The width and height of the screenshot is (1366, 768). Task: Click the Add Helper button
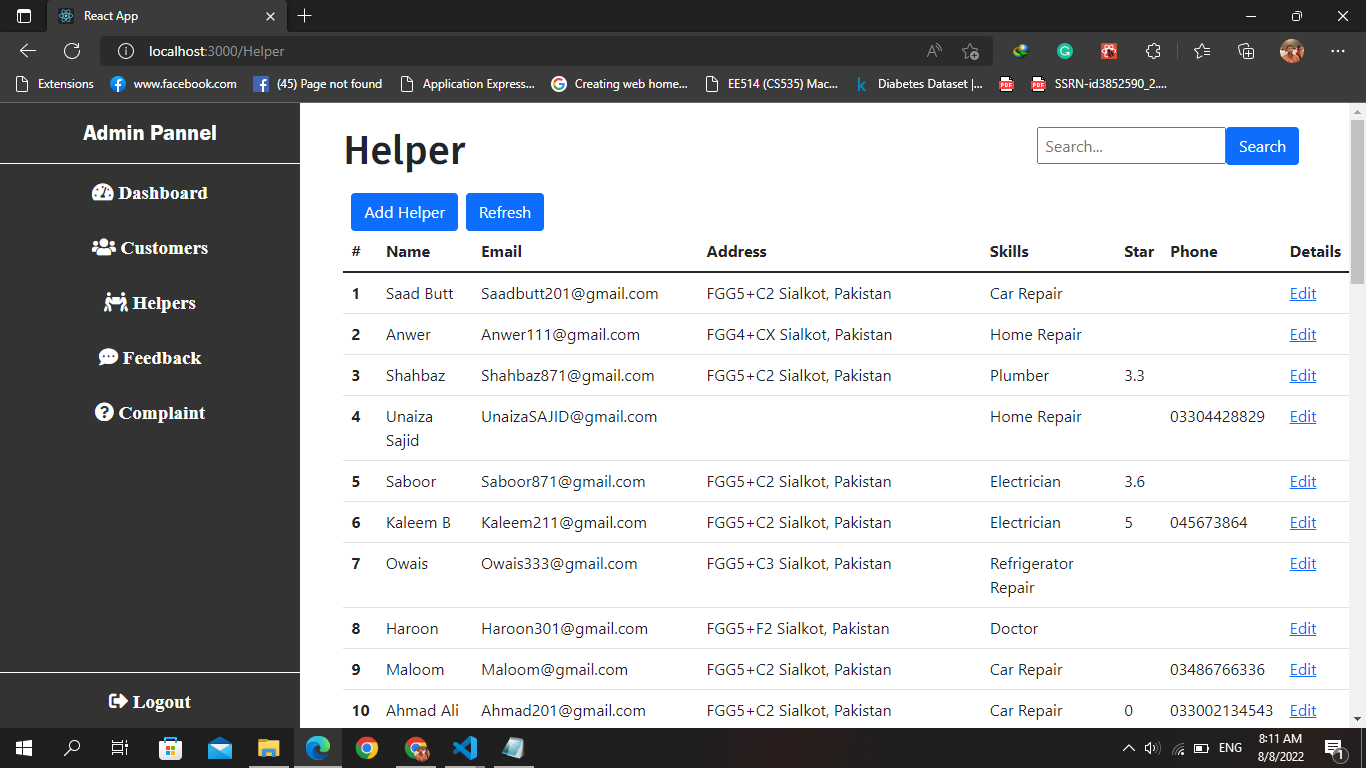pyautogui.click(x=404, y=212)
